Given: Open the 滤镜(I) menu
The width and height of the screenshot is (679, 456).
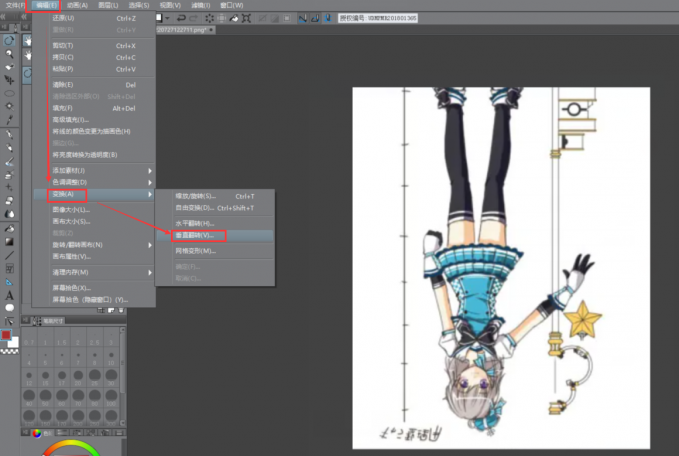Looking at the screenshot, I should coord(200,5).
